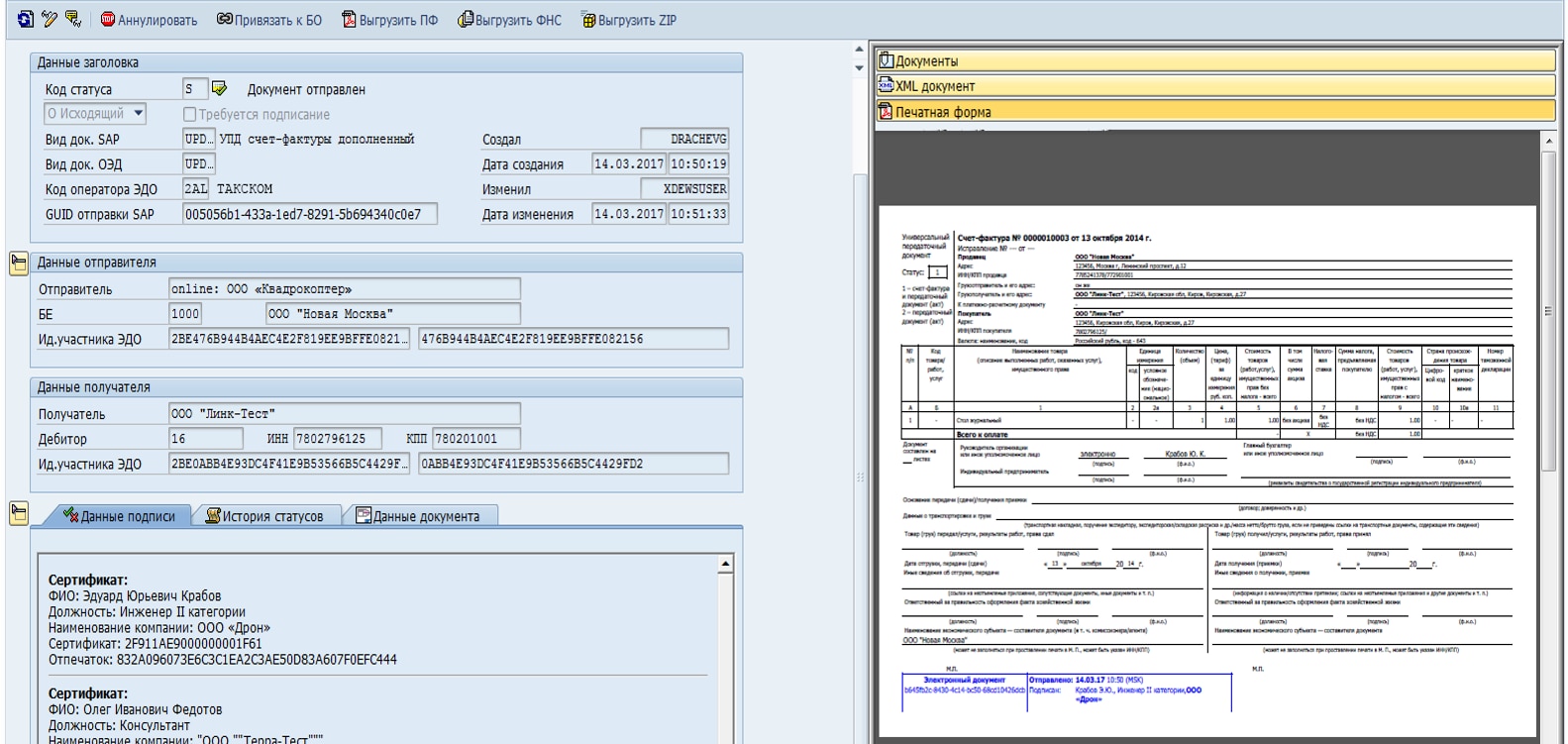The height and width of the screenshot is (744, 1568).
Task: Click the Изменил field with XDEWSUSER
Action: (x=684, y=188)
